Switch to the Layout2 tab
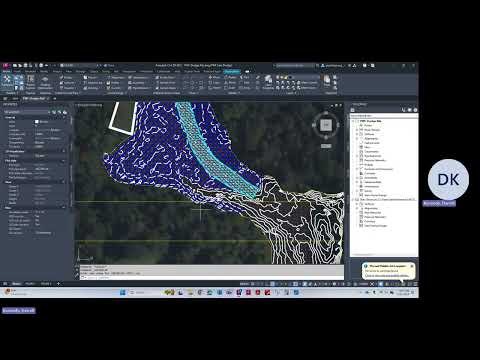480x360 pixels. pos(46,284)
